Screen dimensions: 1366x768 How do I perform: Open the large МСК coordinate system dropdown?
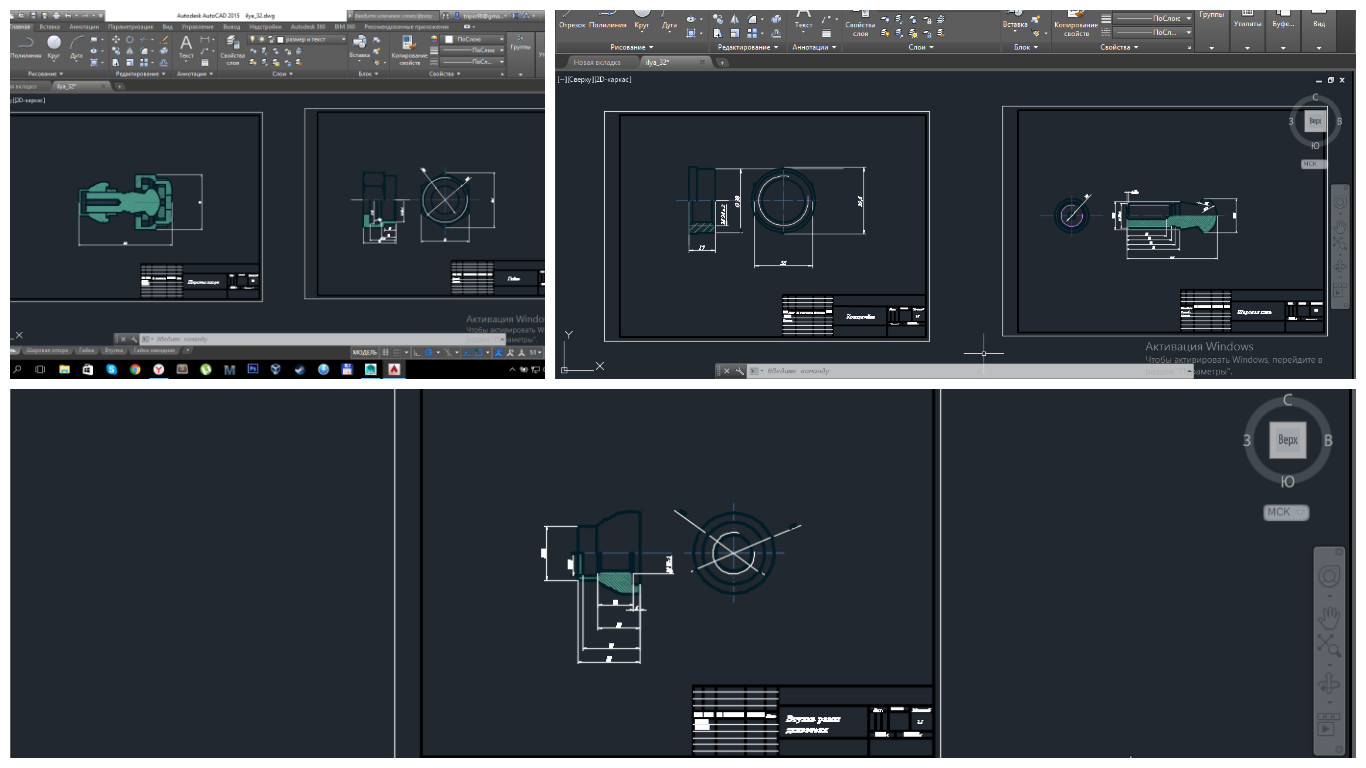tap(1286, 512)
